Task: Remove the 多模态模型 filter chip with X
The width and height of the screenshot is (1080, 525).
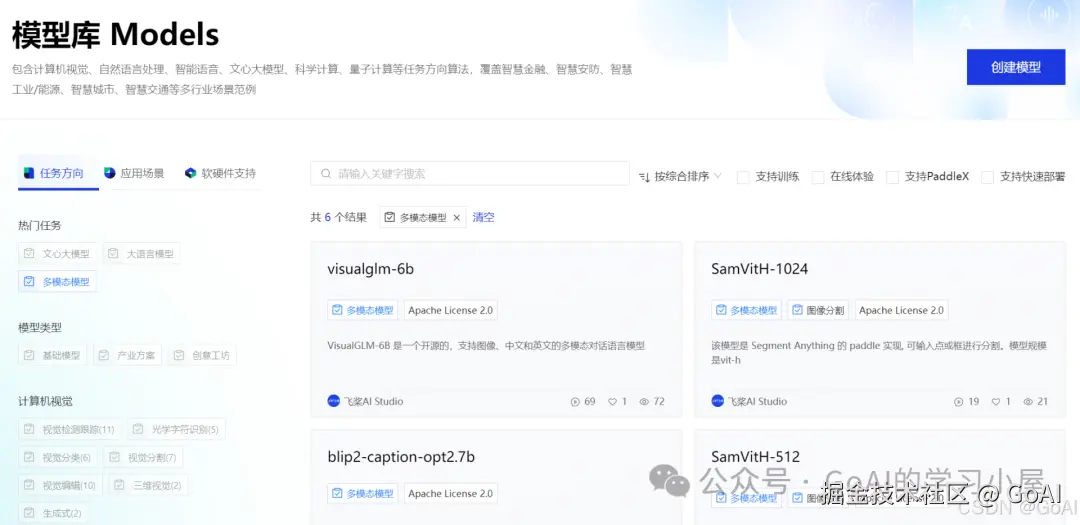Action: coord(456,218)
